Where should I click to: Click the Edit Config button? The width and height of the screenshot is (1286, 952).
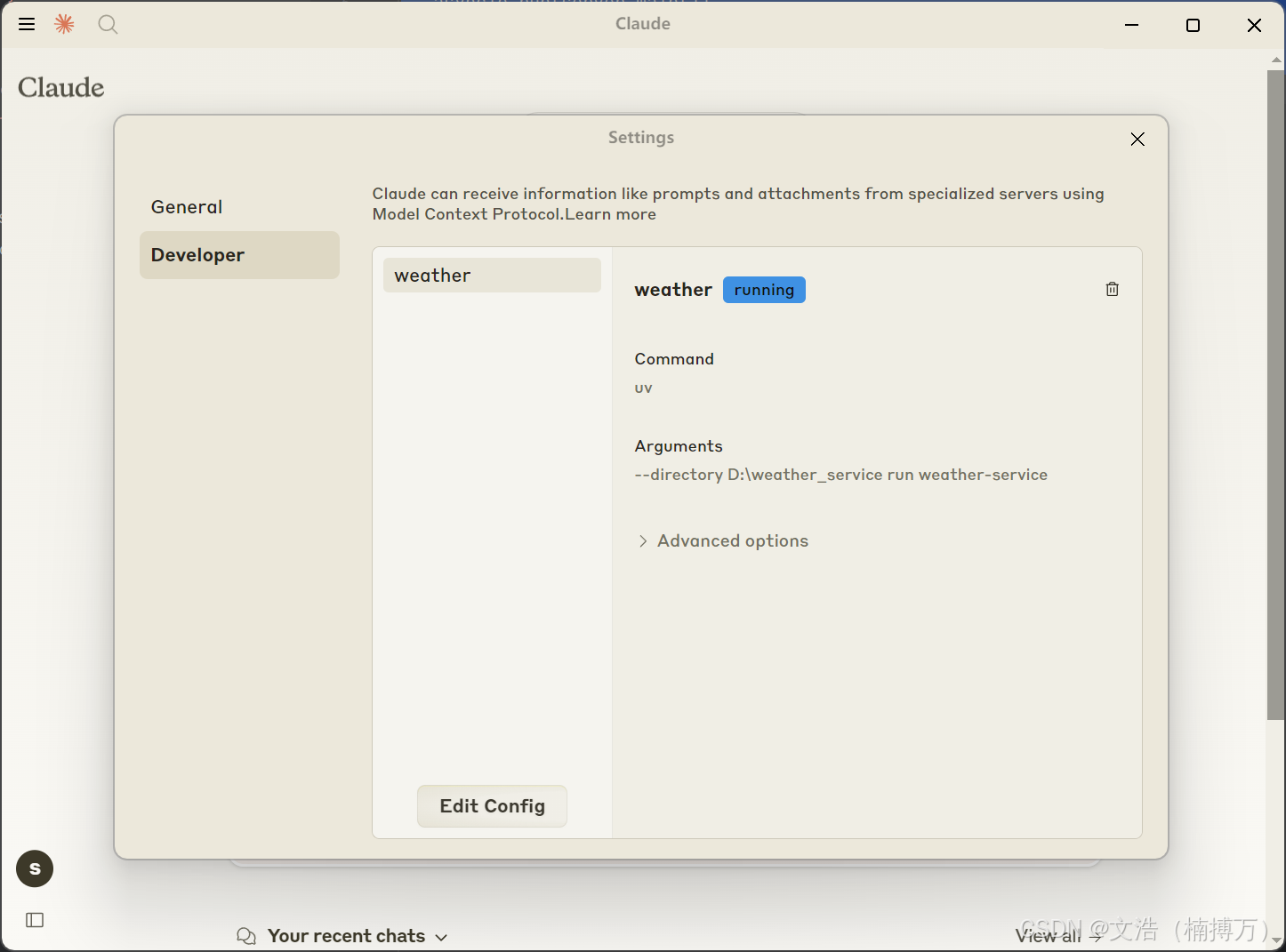point(492,806)
